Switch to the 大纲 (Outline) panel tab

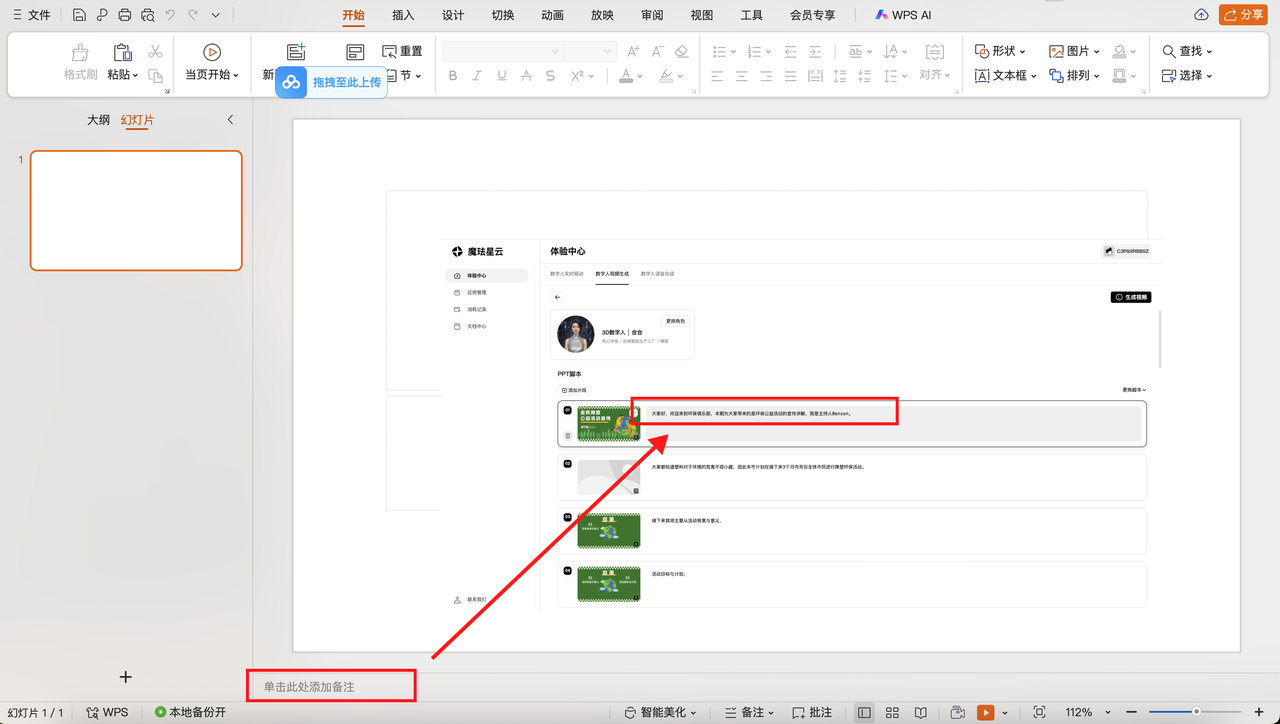[x=98, y=120]
